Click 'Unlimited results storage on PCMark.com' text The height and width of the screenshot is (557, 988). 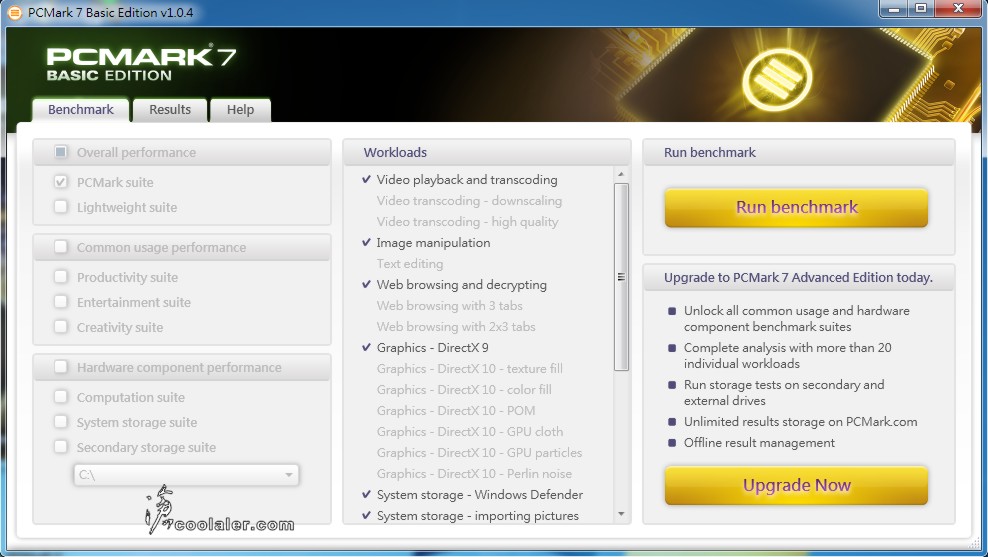point(801,422)
